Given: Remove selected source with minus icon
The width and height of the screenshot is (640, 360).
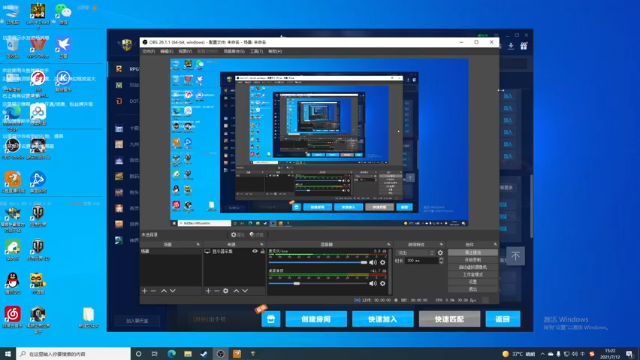Looking at the screenshot, I should click(217, 291).
